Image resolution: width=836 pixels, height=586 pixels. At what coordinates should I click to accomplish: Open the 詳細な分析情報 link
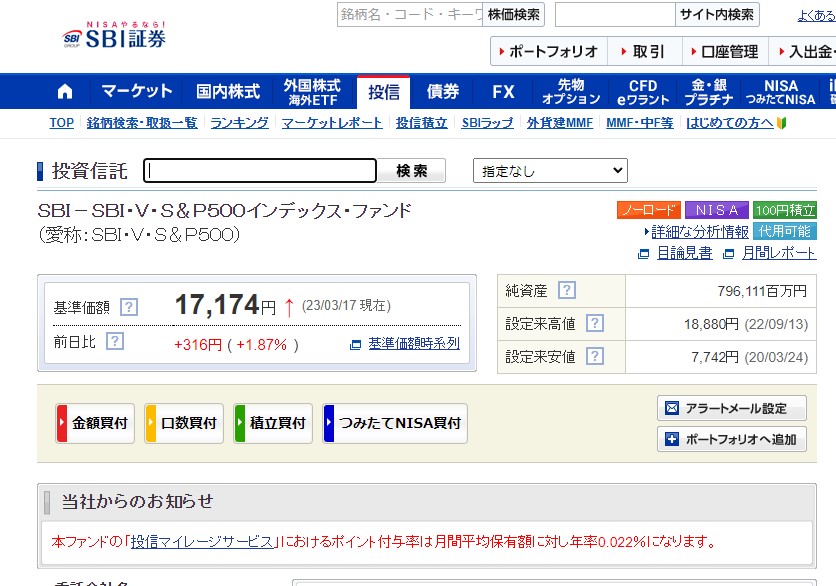(x=700, y=232)
